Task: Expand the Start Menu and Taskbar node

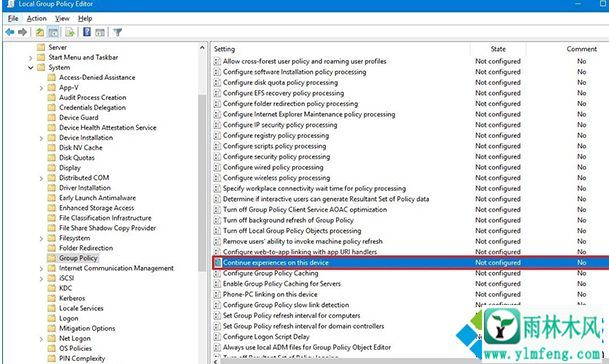Action: 31,57
